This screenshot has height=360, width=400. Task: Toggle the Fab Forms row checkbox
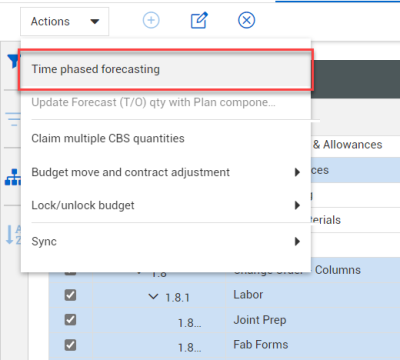70,345
